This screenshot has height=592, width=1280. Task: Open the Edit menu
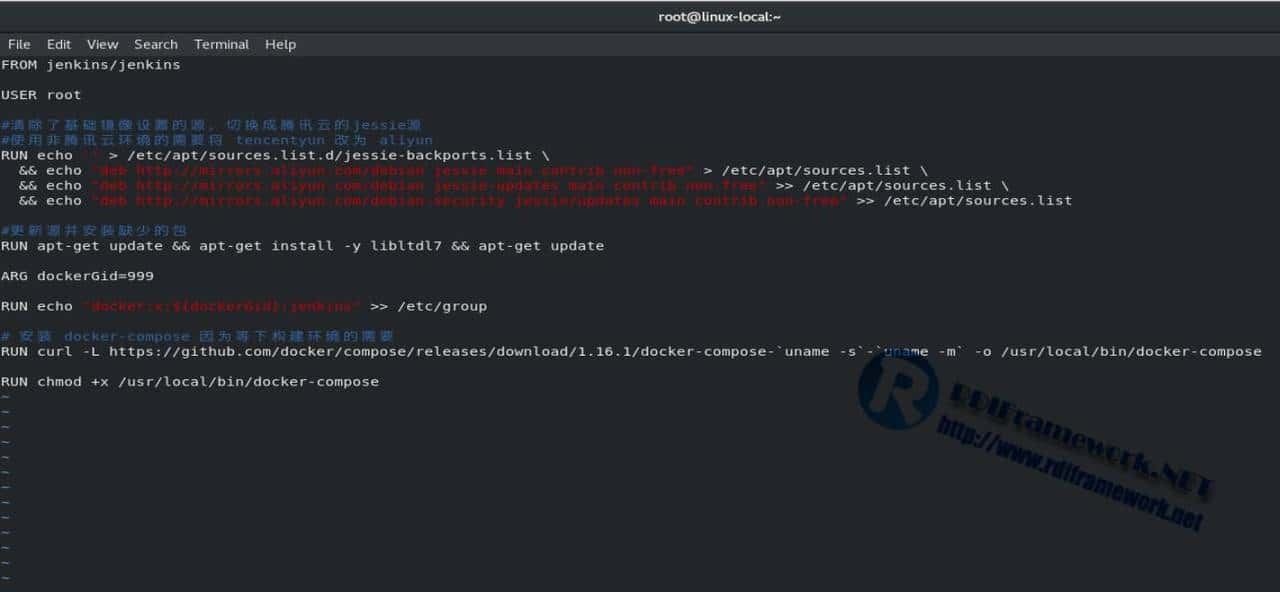pos(58,44)
